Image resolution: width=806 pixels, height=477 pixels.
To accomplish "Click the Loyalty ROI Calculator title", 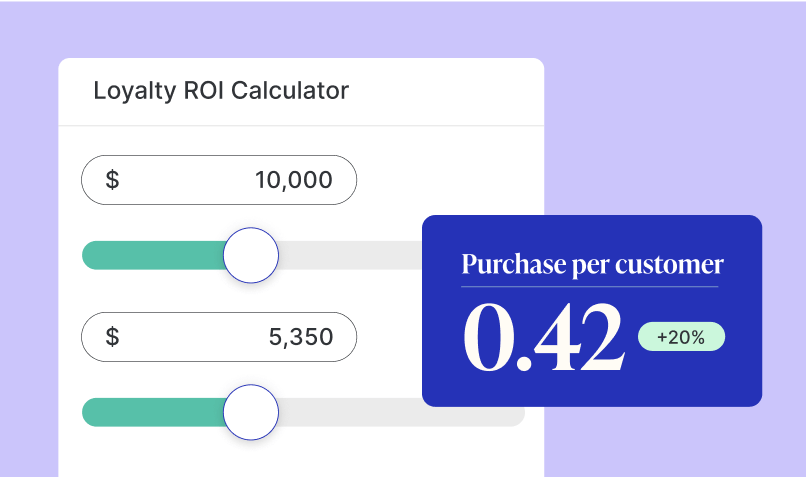I will [221, 91].
